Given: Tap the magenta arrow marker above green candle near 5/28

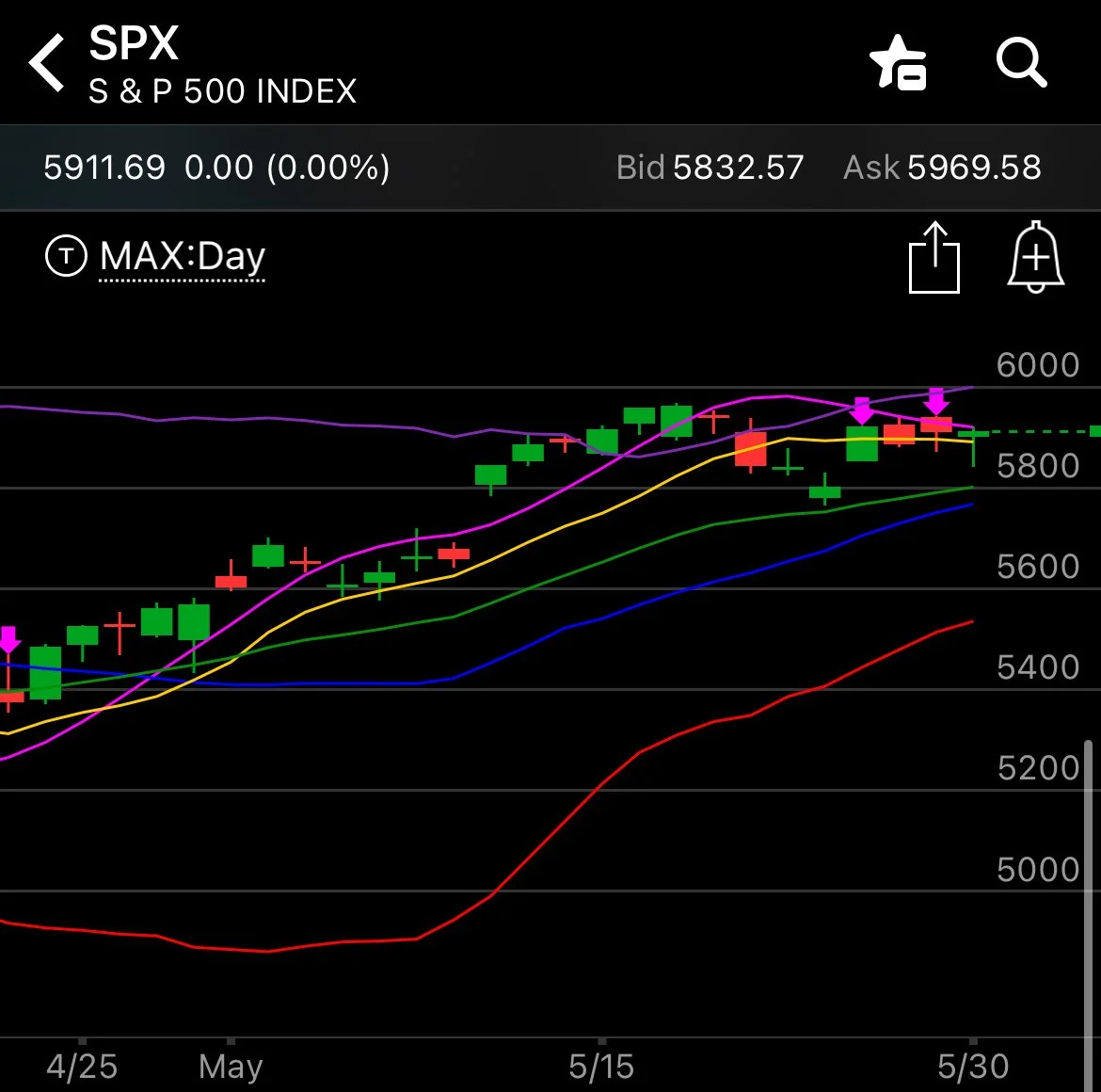Looking at the screenshot, I should click(862, 410).
